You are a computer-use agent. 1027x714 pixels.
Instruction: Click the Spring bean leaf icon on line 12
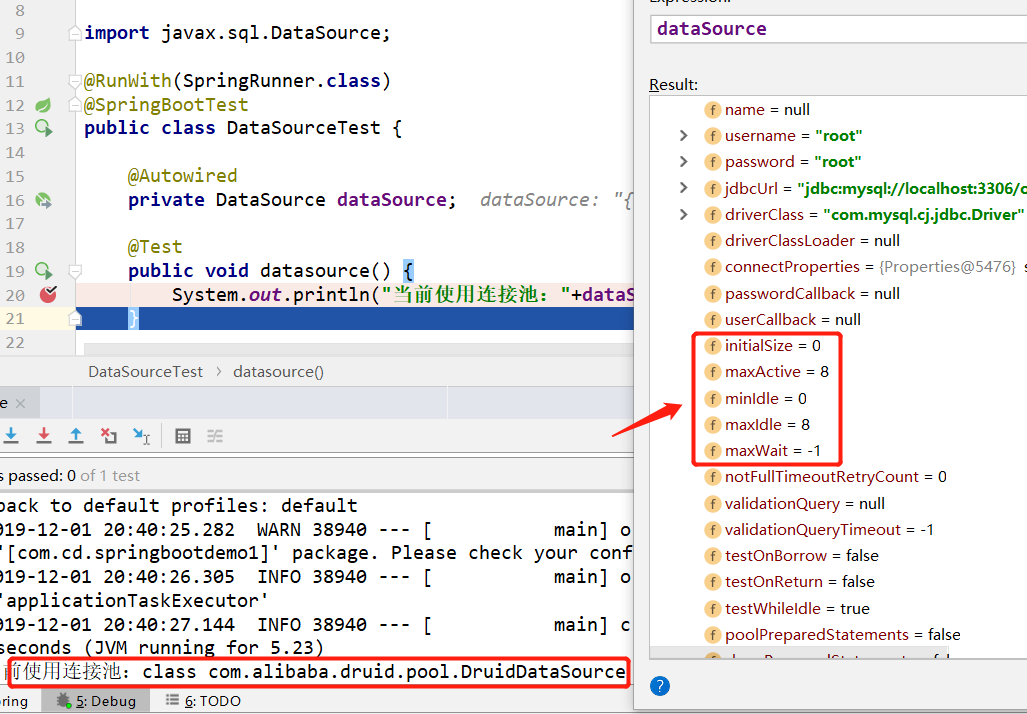point(43,105)
